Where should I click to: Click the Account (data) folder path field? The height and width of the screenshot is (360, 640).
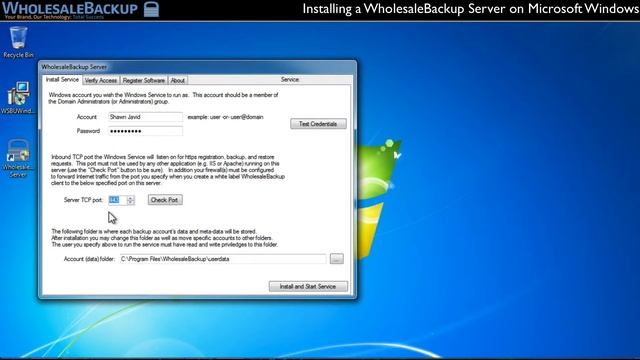pyautogui.click(x=223, y=259)
